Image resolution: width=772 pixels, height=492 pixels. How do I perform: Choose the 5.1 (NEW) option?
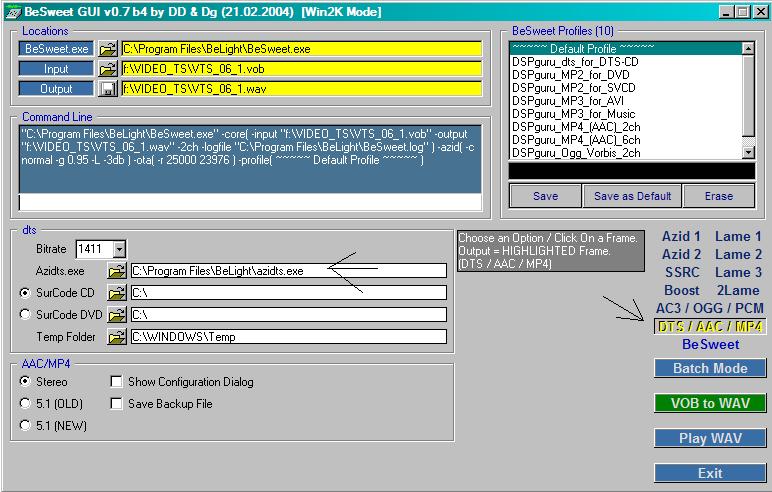pyautogui.click(x=25, y=425)
